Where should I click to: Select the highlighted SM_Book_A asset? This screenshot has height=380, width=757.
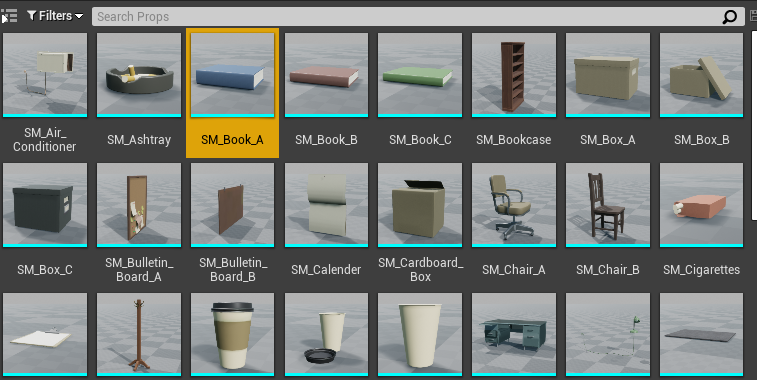click(232, 93)
